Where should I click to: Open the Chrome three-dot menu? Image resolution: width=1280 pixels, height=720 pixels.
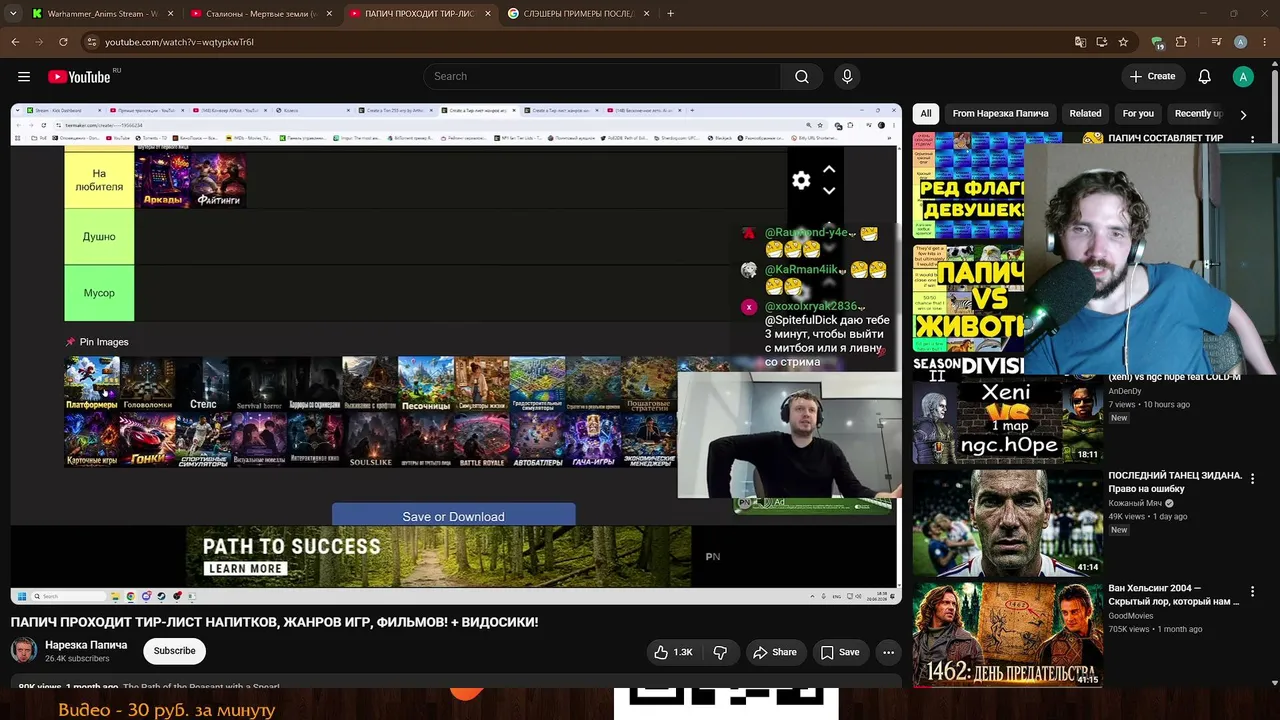[x=1263, y=42]
